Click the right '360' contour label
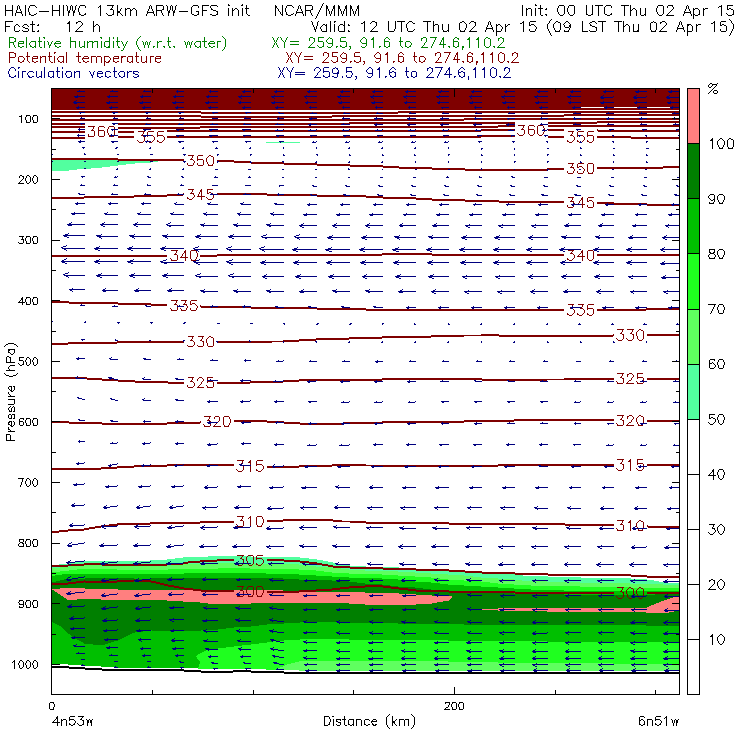Image resolution: width=740 pixels, height=740 pixels. coord(531,130)
